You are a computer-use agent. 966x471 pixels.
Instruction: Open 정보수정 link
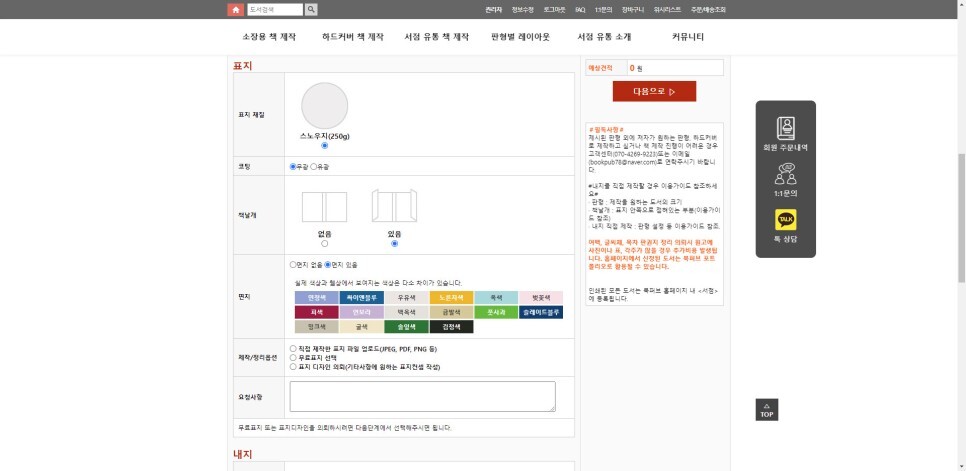[522, 10]
